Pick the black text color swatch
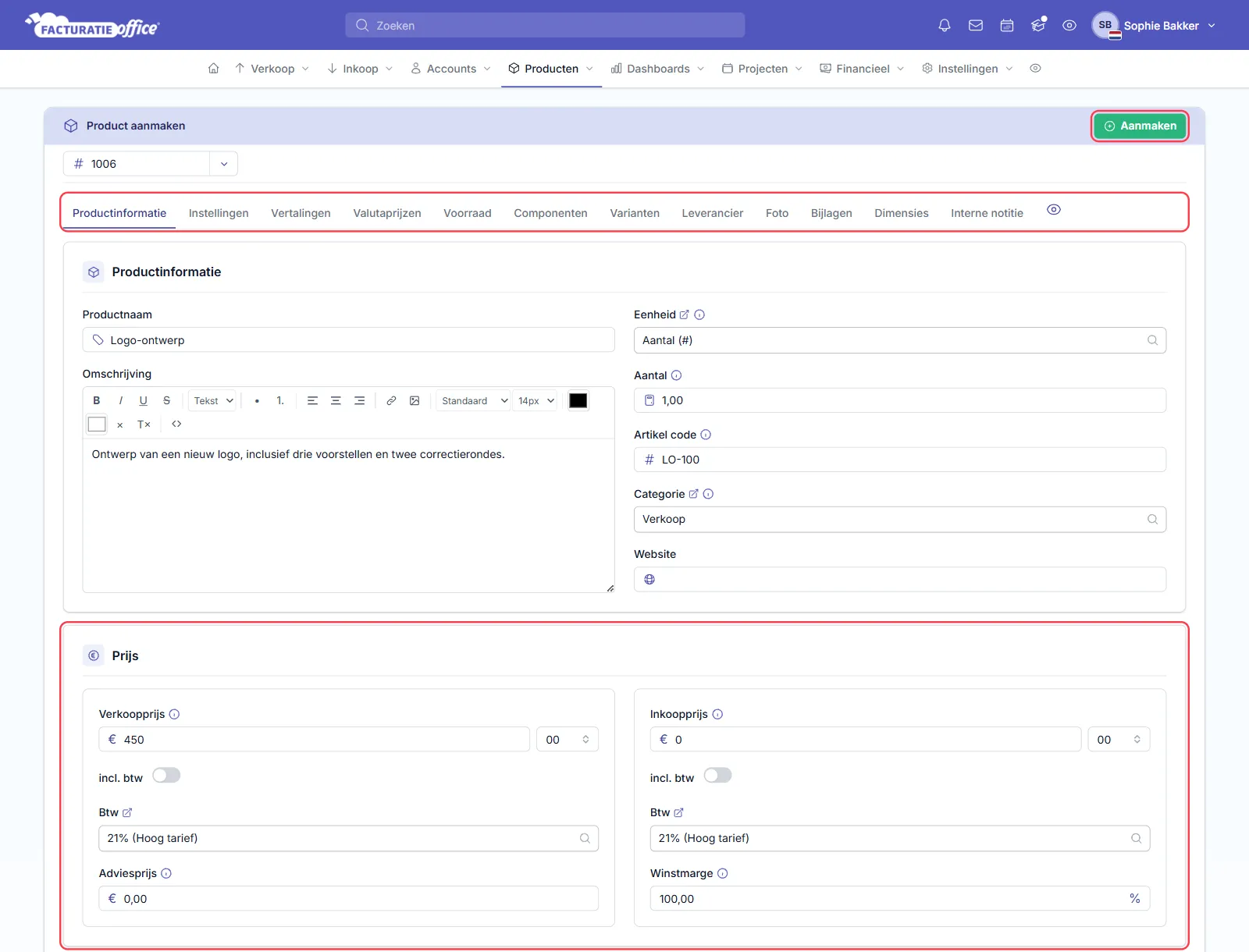The height and width of the screenshot is (952, 1249). click(x=578, y=400)
